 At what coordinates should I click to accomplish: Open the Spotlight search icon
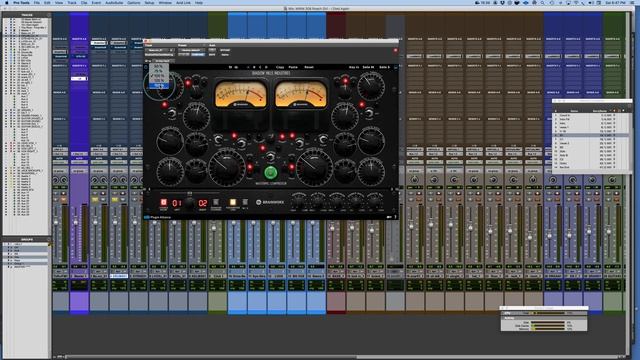(542, 2)
